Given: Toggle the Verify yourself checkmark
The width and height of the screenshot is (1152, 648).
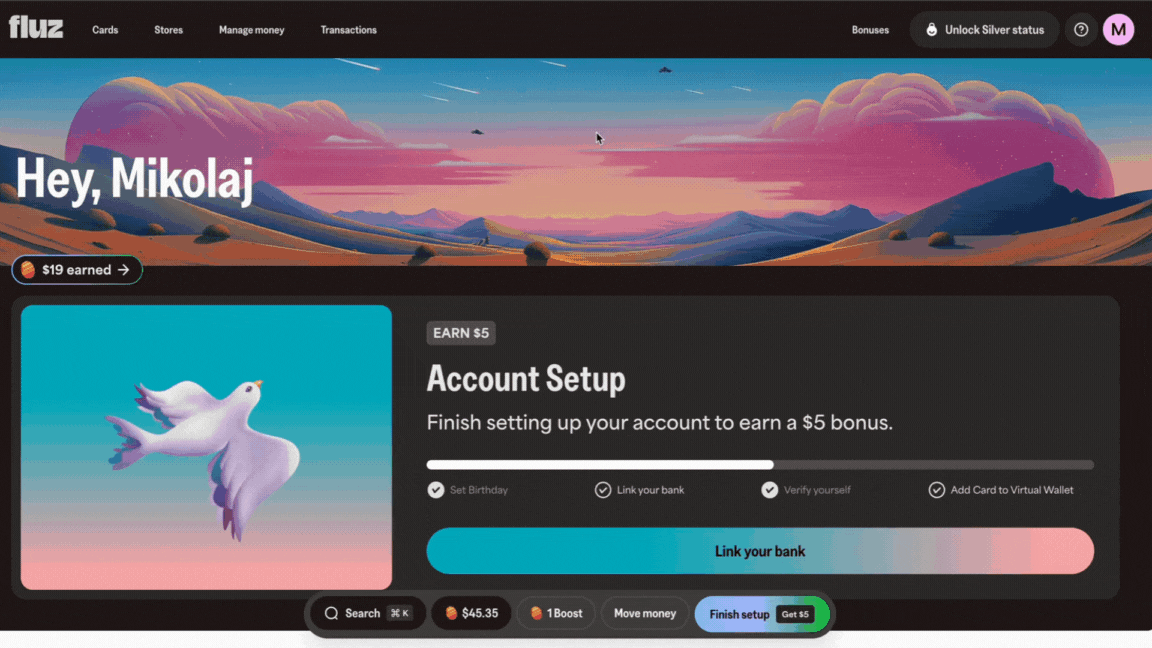Looking at the screenshot, I should pos(769,490).
